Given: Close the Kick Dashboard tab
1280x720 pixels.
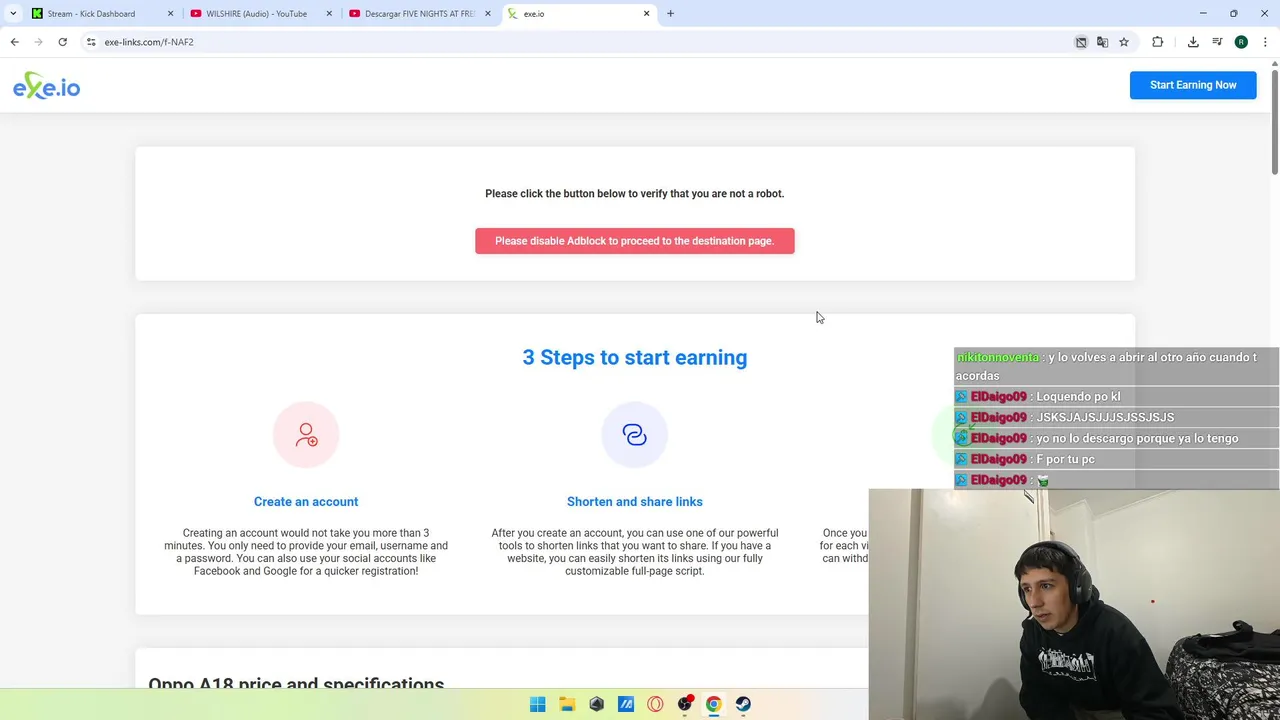Looking at the screenshot, I should point(170,14).
